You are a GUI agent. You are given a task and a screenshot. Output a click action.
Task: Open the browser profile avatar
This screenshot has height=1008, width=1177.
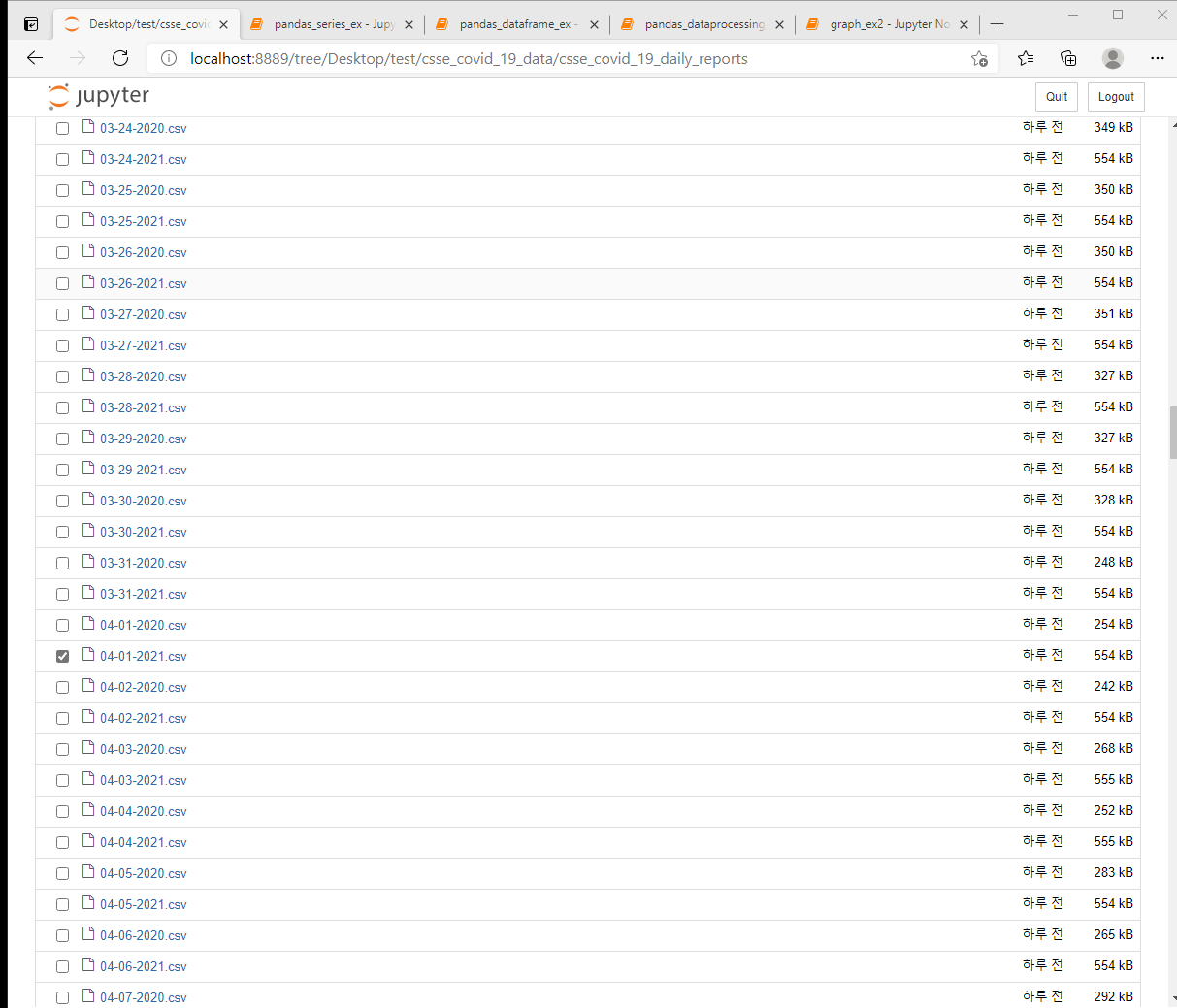[x=1113, y=58]
